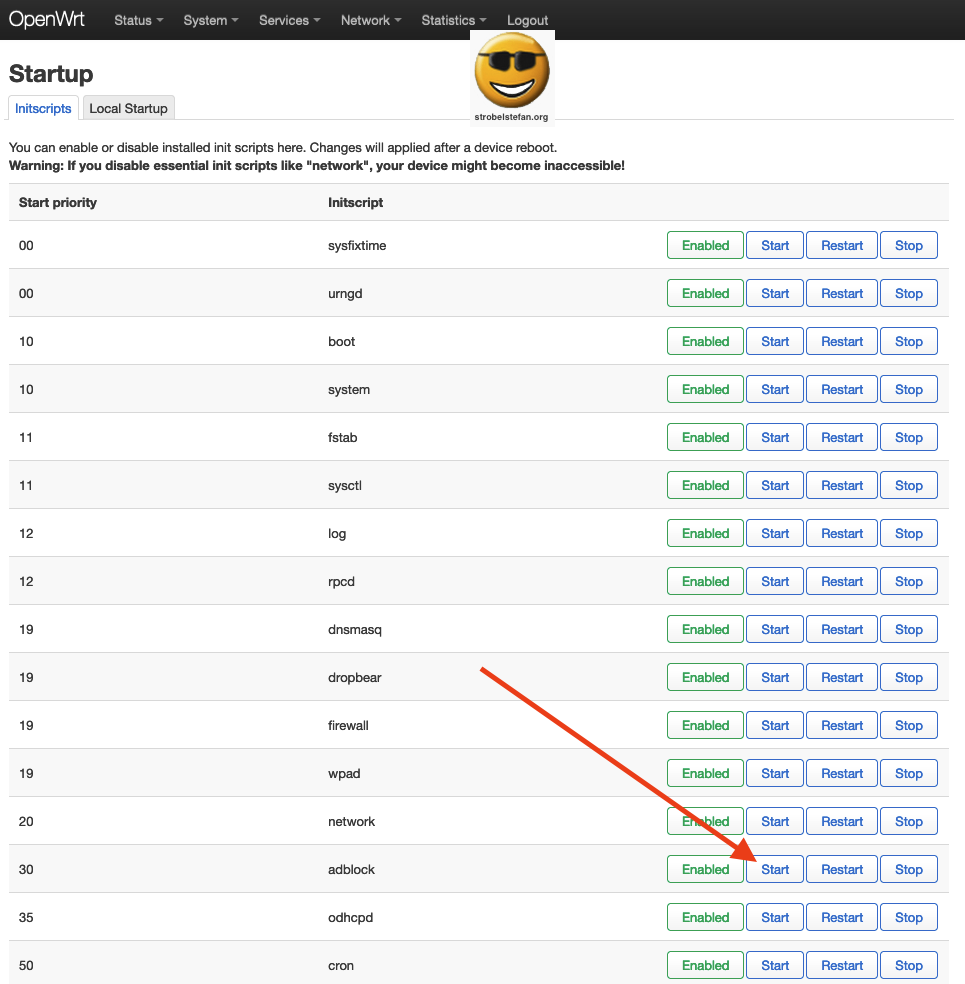Image resolution: width=965 pixels, height=984 pixels.
Task: Open the Statistics menu
Action: click(x=452, y=20)
